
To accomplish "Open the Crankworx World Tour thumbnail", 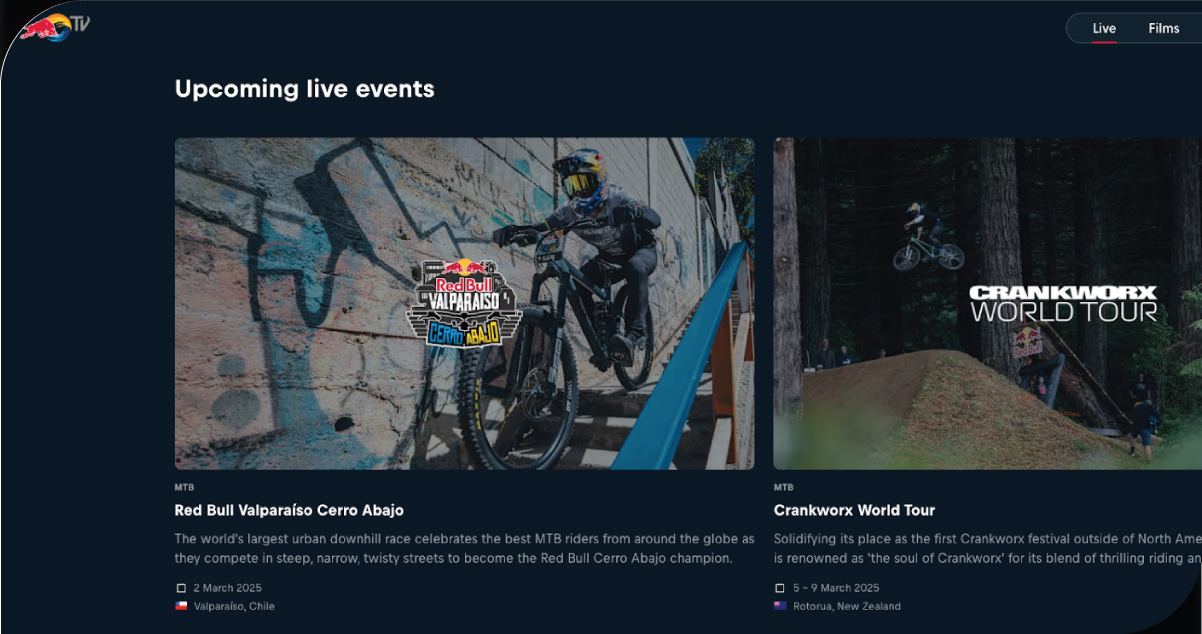I will click(x=987, y=304).
